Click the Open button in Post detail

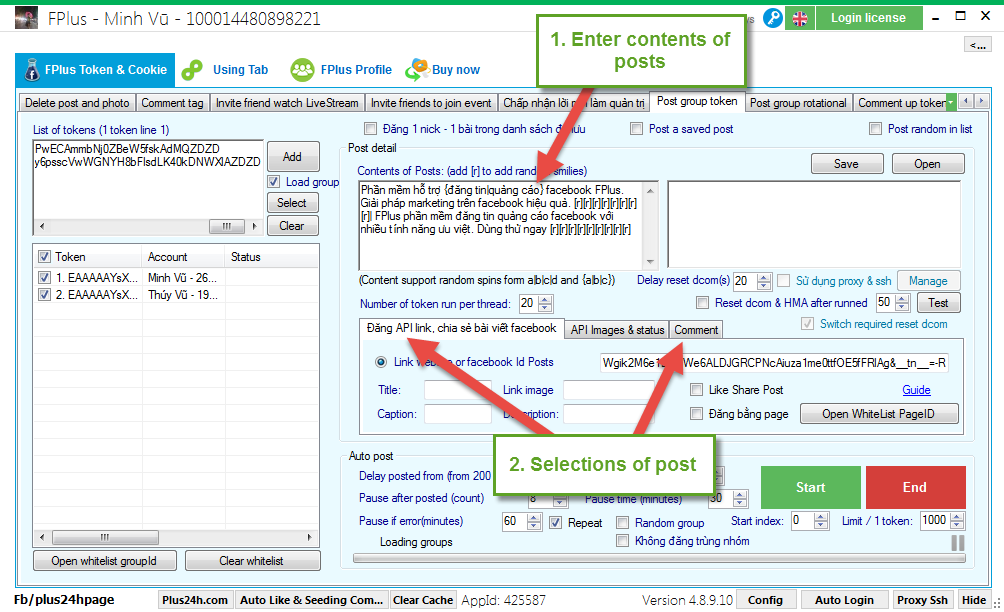(x=927, y=164)
